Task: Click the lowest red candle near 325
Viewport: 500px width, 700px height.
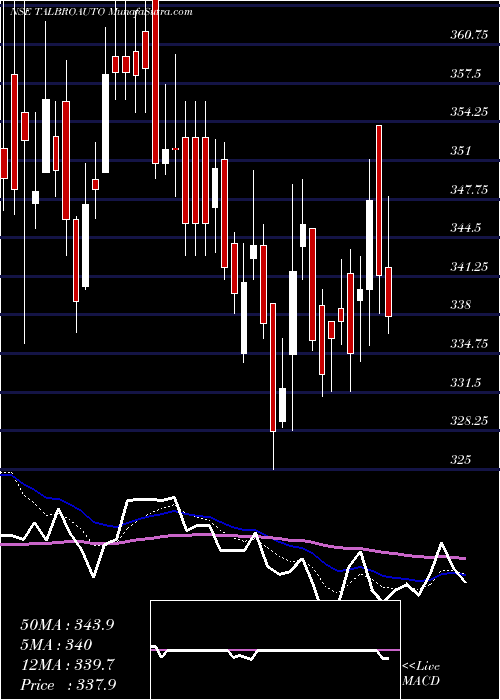Action: [273, 367]
